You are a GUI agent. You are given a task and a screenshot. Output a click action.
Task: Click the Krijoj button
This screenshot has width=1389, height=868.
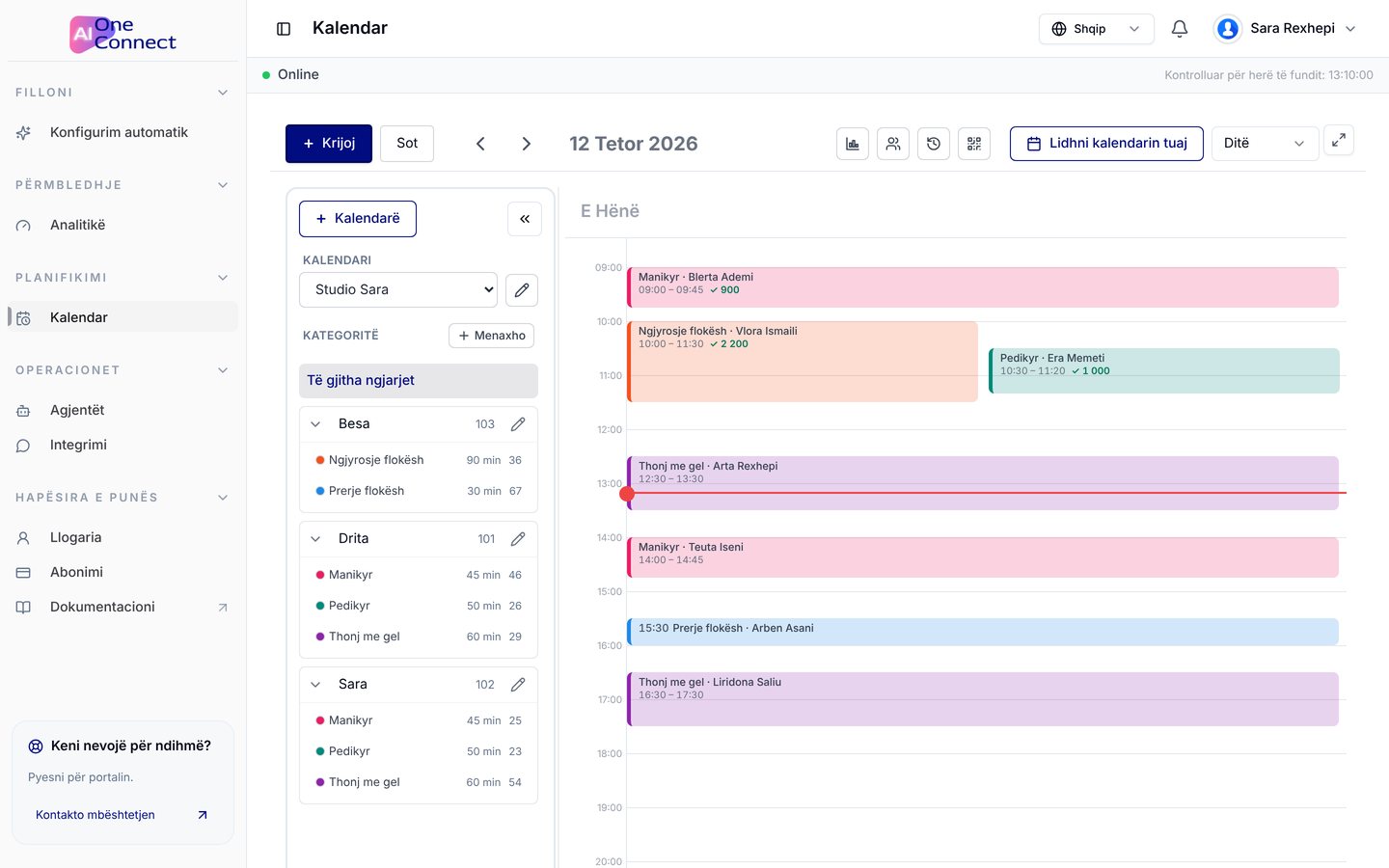coord(329,144)
